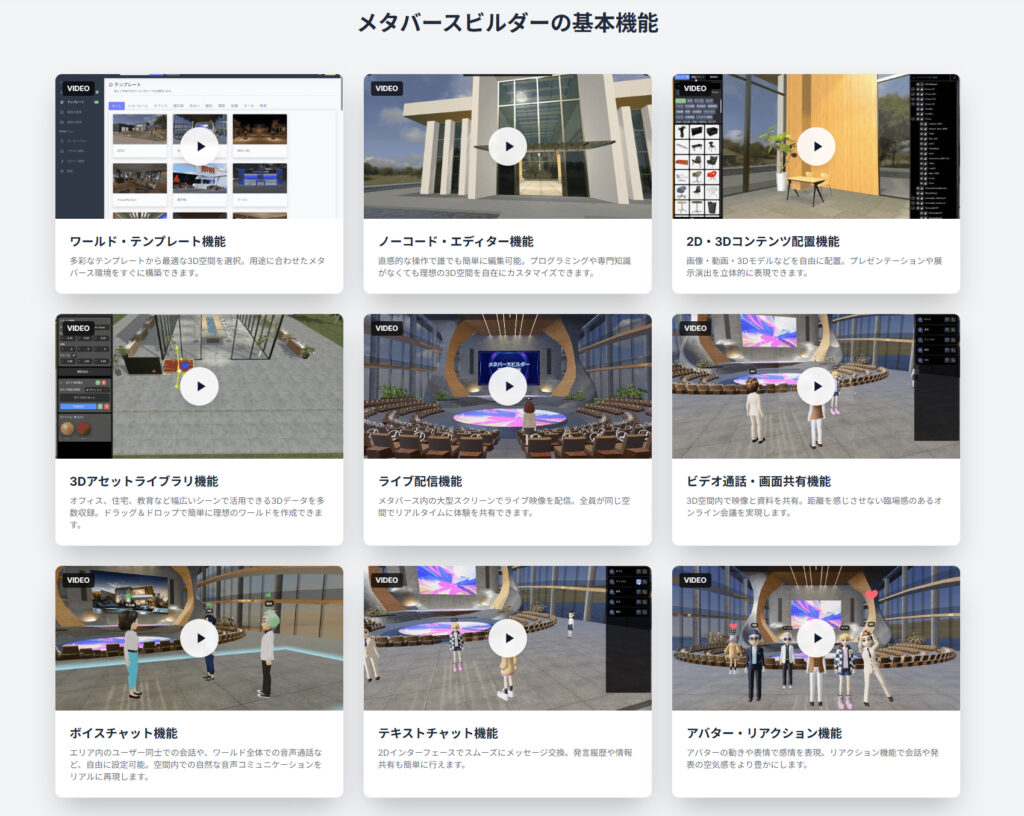
Task: Open the 3Dアセットライブラリ機能 title
Action: coord(144,481)
